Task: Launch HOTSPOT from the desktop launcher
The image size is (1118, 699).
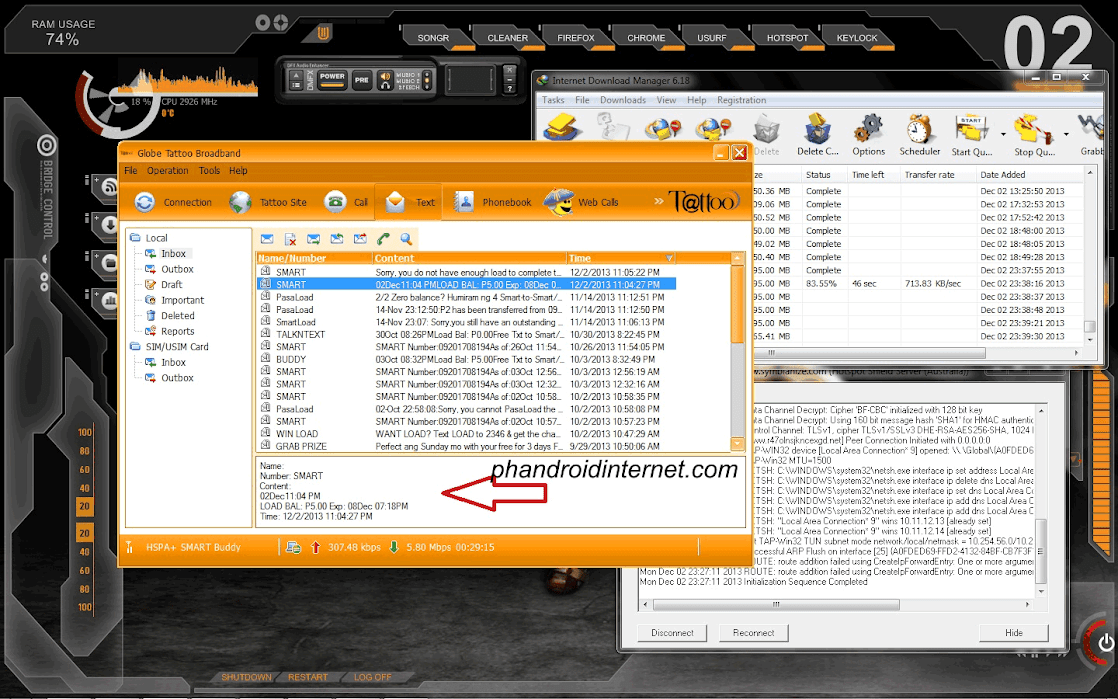Action: coord(787,39)
